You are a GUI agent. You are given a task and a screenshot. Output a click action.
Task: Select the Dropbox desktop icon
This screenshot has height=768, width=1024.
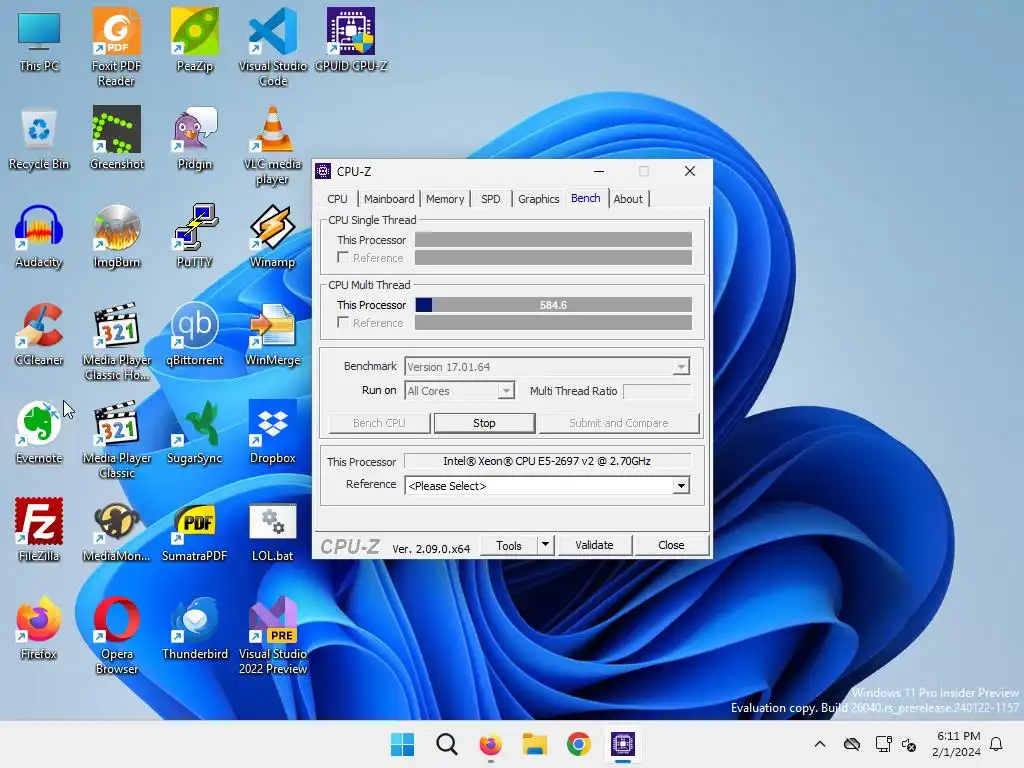273,433
